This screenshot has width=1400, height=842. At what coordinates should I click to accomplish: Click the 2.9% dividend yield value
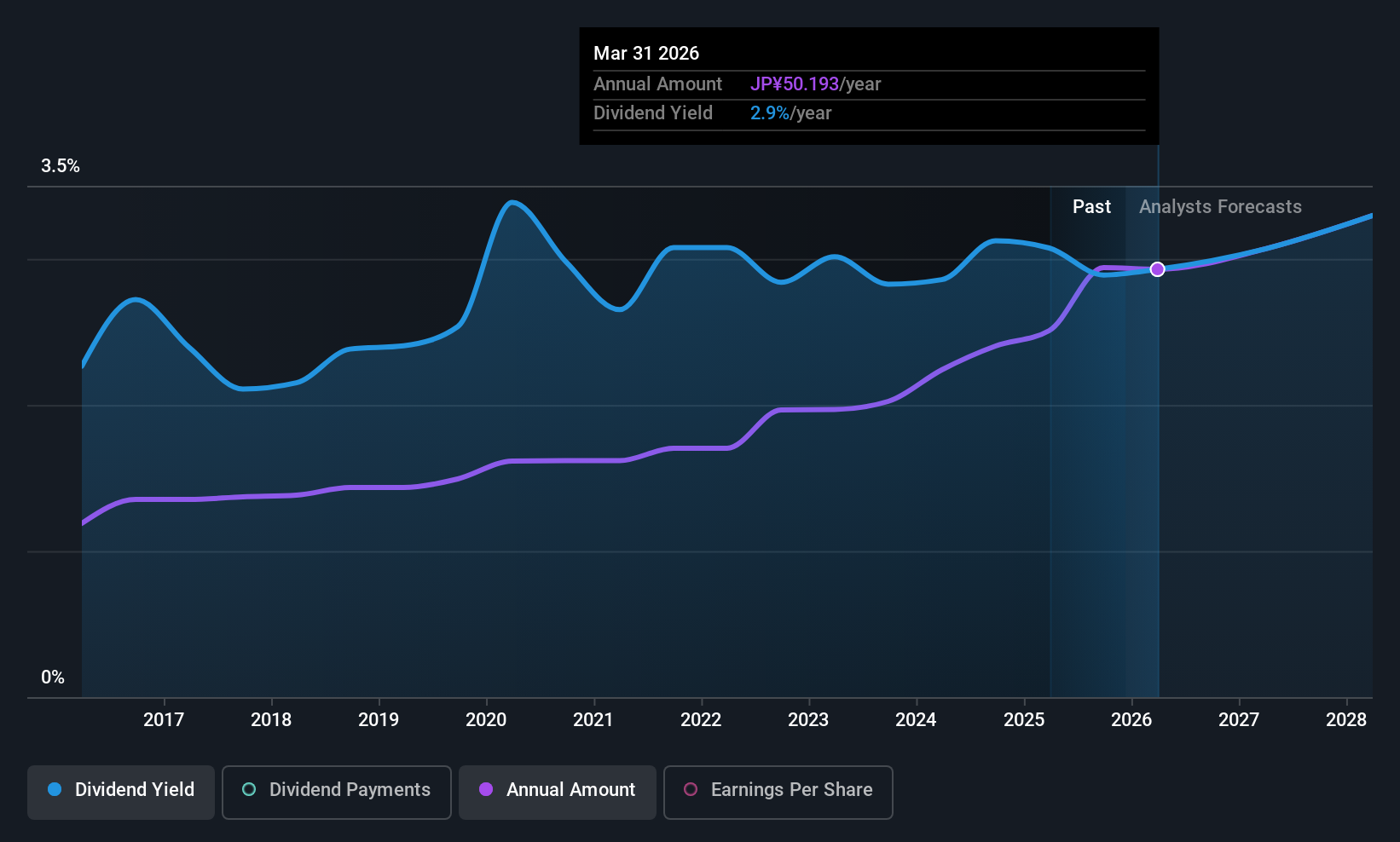tap(769, 113)
